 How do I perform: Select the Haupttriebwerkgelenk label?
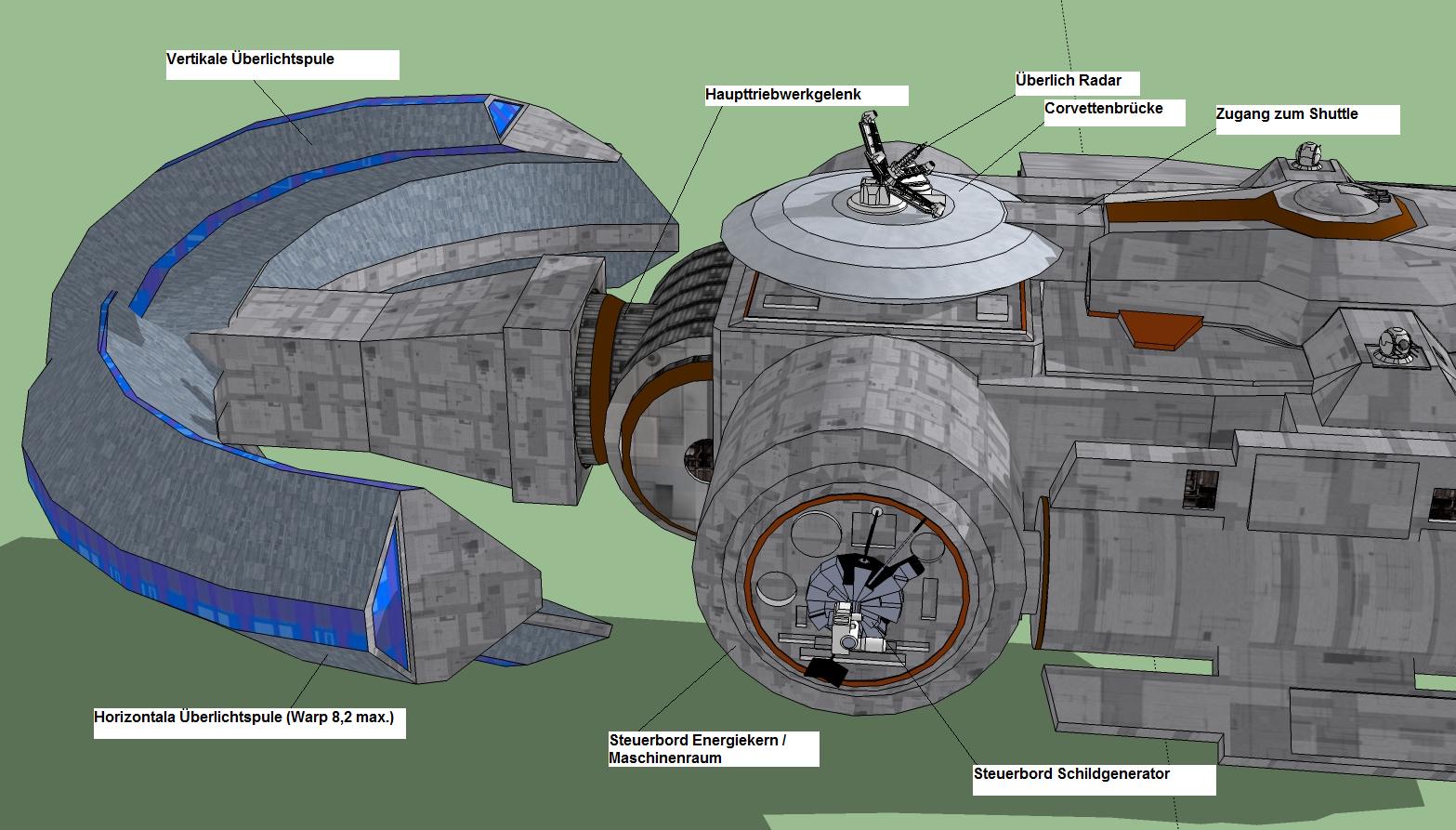(783, 95)
